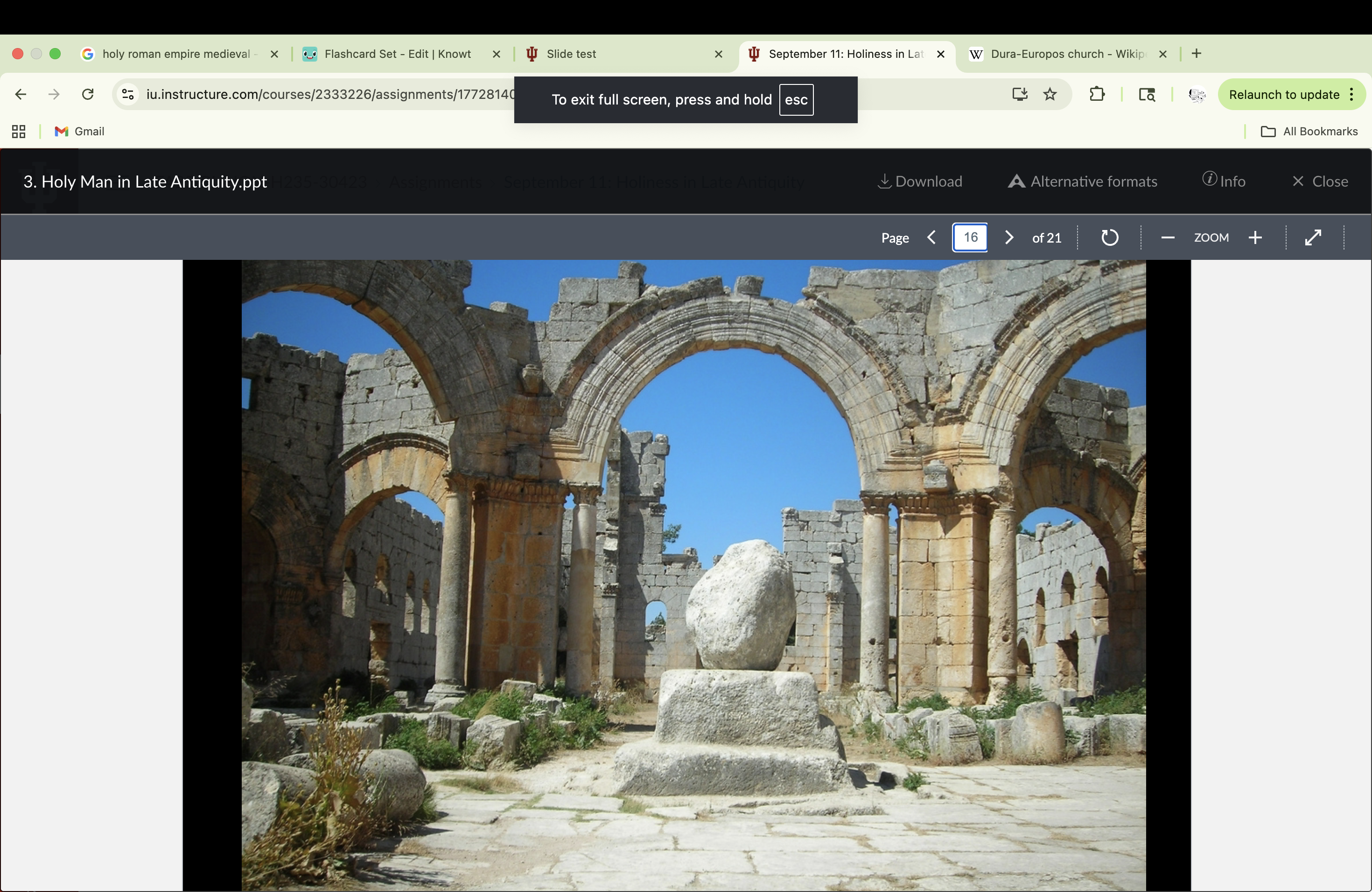This screenshot has width=1372, height=892.
Task: Download the Holy Man presentation file
Action: pos(919,181)
